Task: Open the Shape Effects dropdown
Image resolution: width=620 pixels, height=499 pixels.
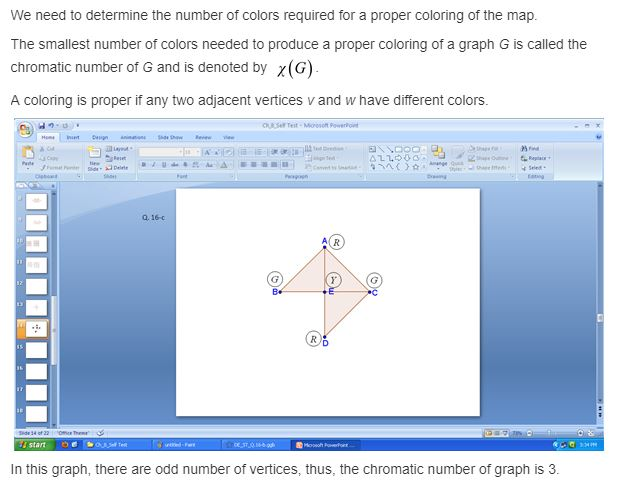Action: point(489,168)
